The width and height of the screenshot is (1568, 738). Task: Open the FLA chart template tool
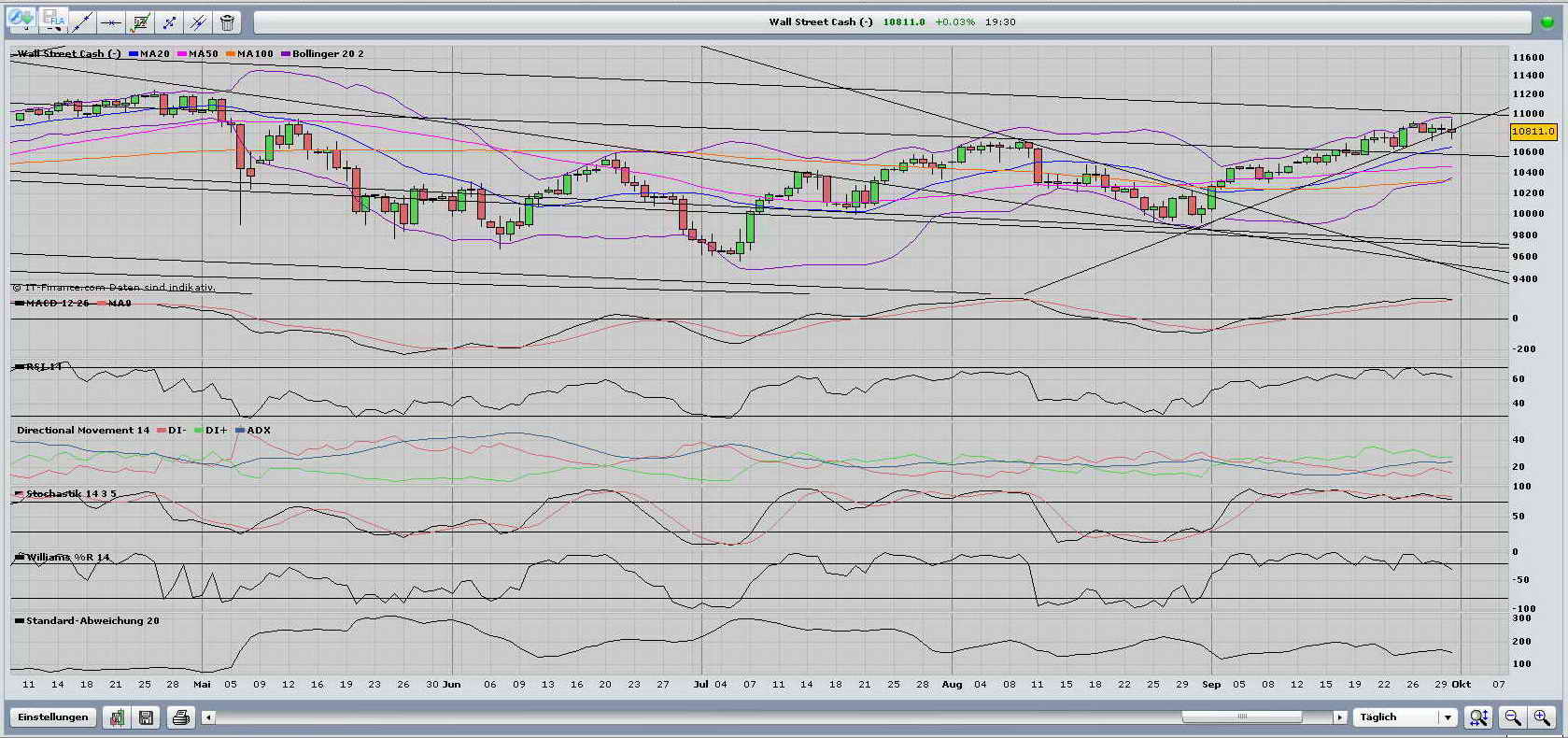55,20
